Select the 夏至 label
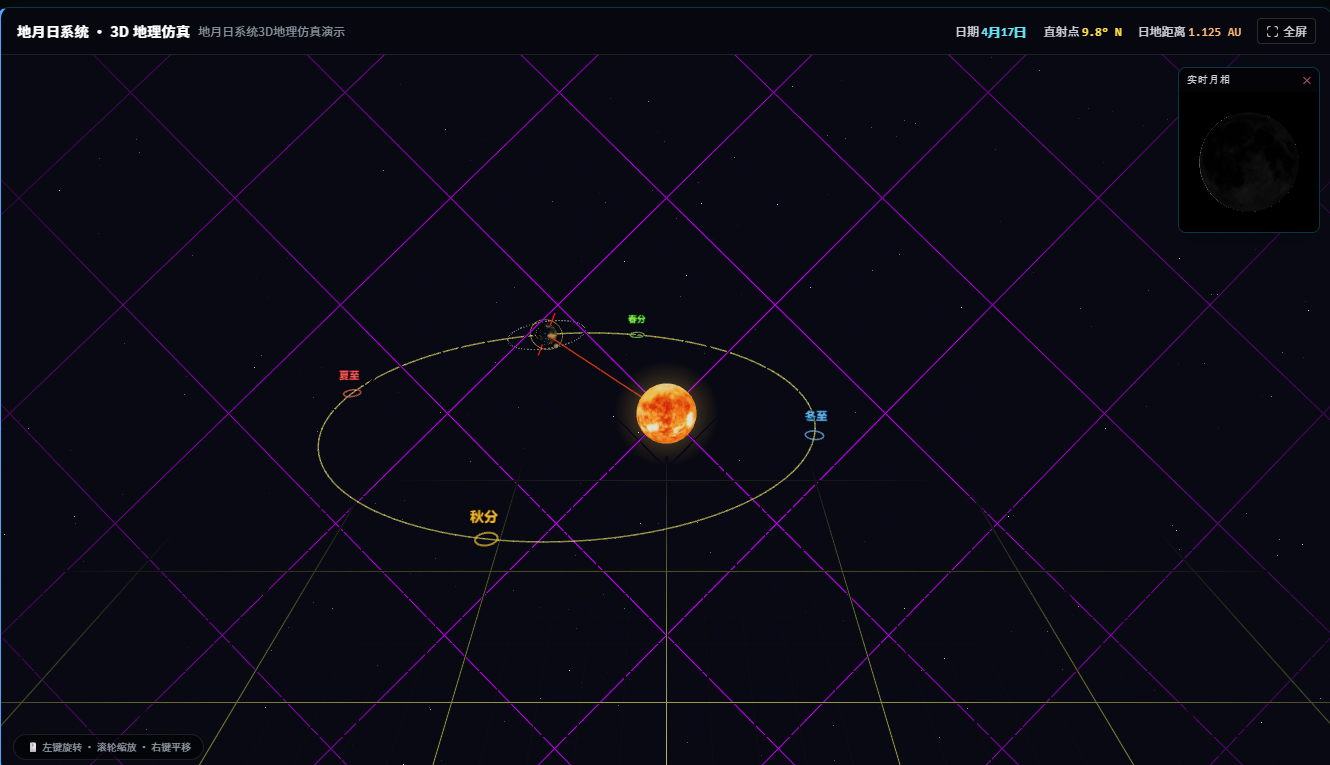The width and height of the screenshot is (1330, 765). click(x=349, y=376)
